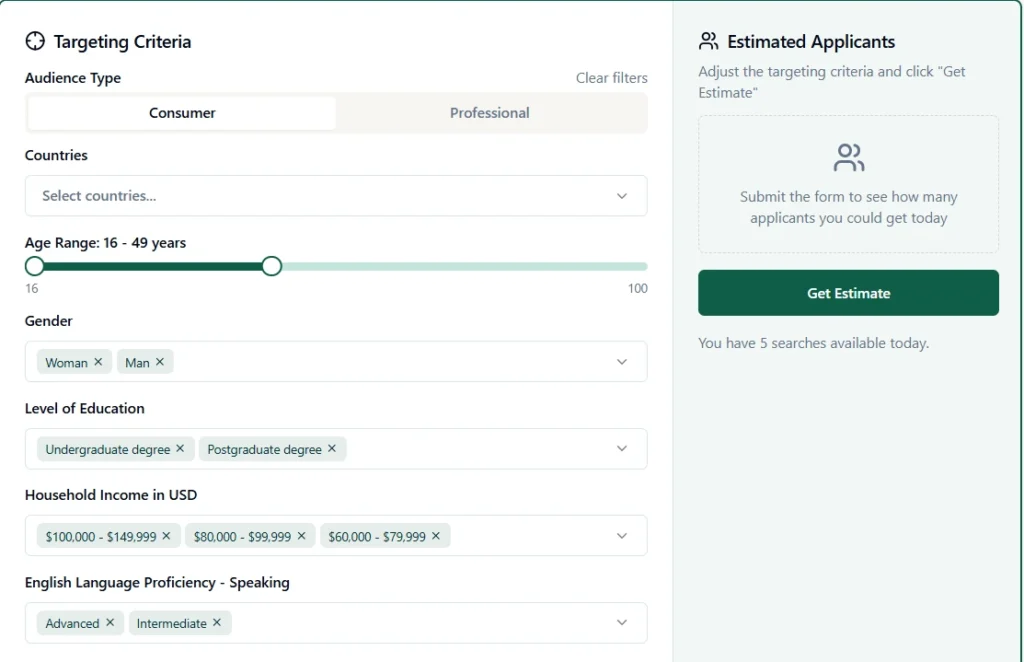Remove the "Intermediate" proficiency chip
The width and height of the screenshot is (1024, 662).
[x=217, y=622]
